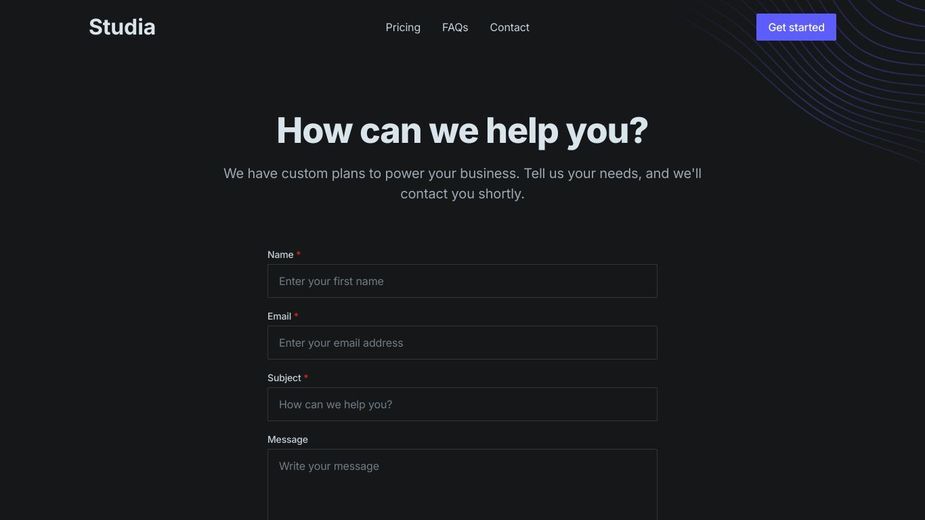Click the Studia logo in the header
925x520 pixels.
(122, 27)
